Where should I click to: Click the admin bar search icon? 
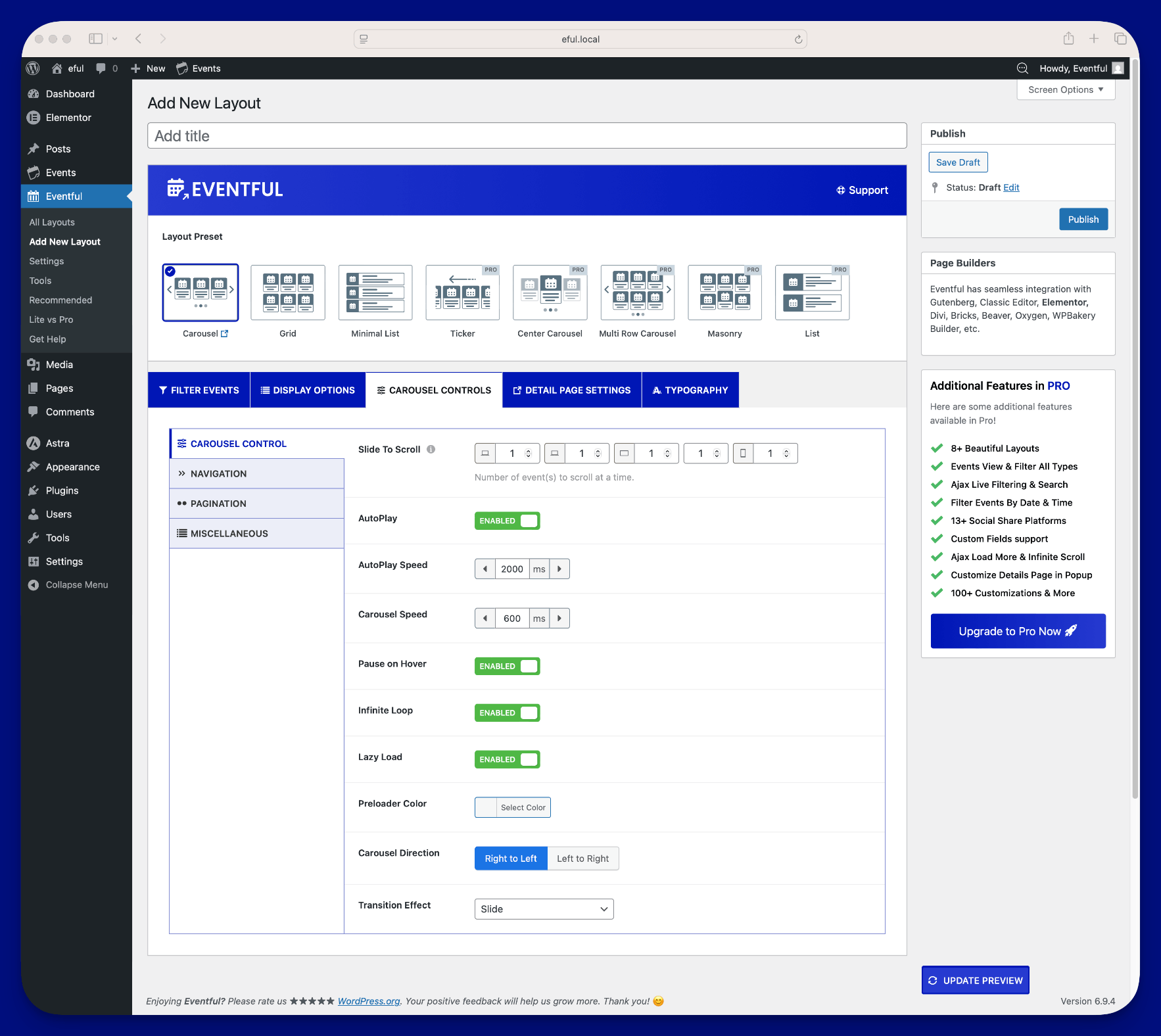[1022, 68]
